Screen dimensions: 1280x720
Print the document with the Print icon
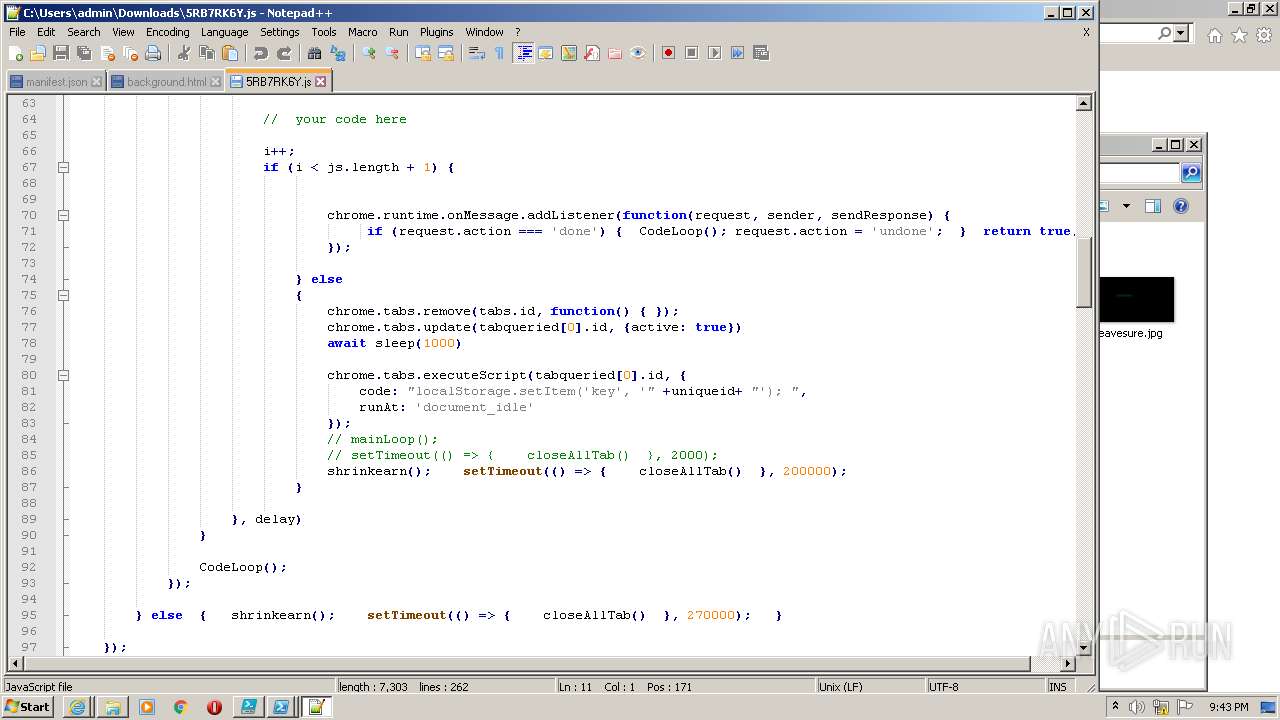point(153,53)
